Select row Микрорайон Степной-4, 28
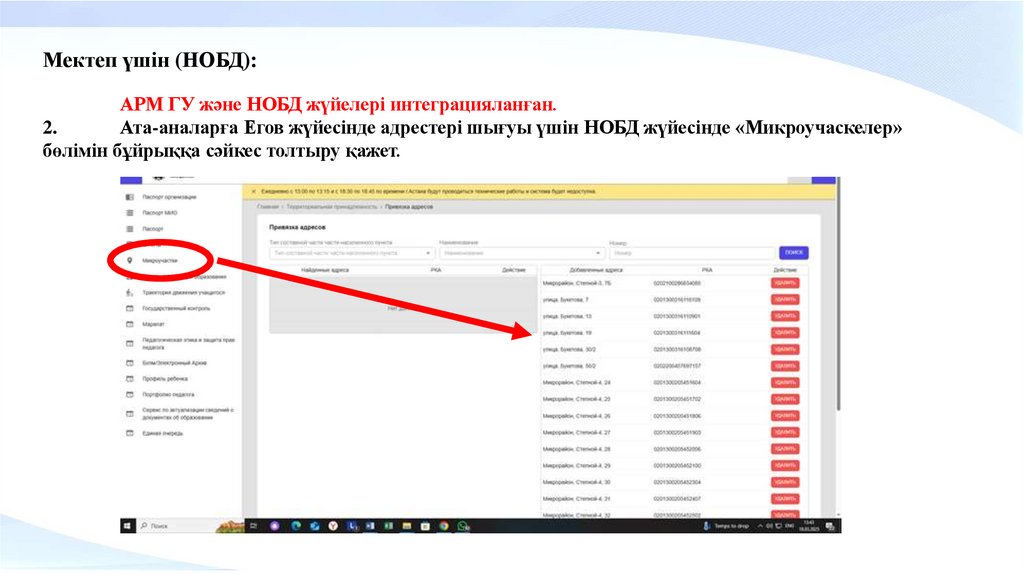Viewport: 1024px width, 574px height. 674,449
